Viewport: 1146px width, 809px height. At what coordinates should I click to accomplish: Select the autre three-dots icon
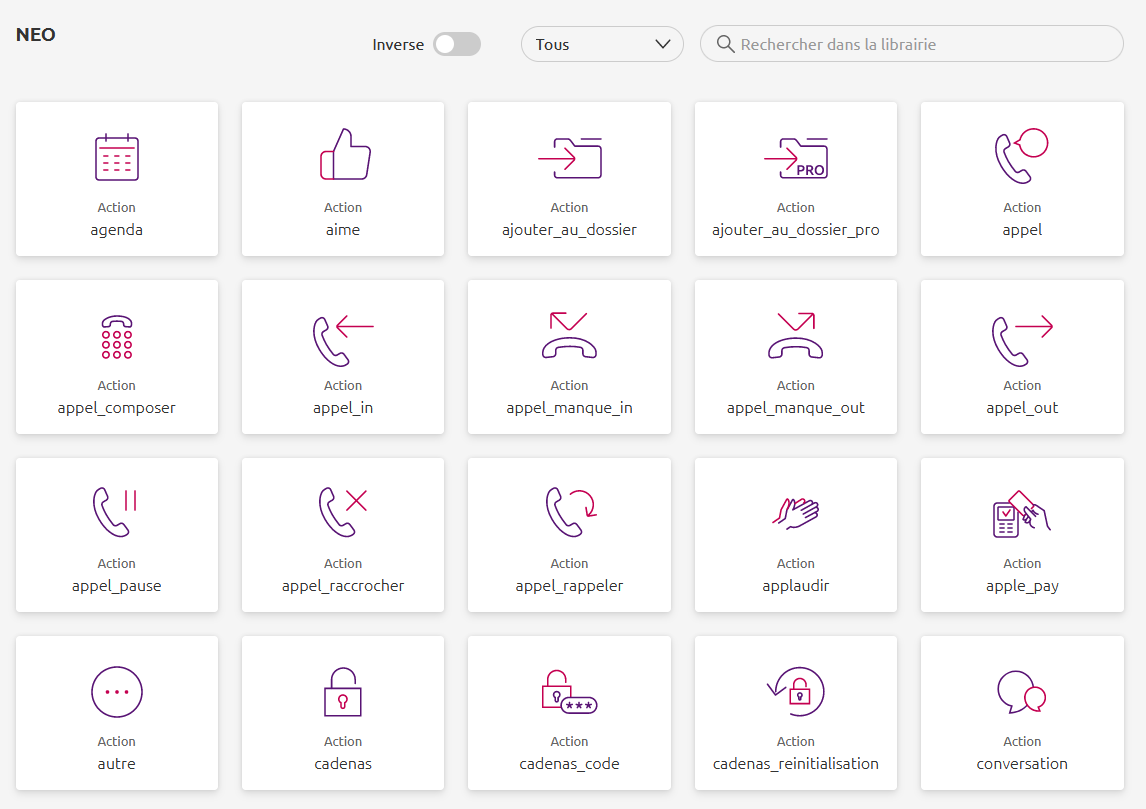tap(117, 692)
